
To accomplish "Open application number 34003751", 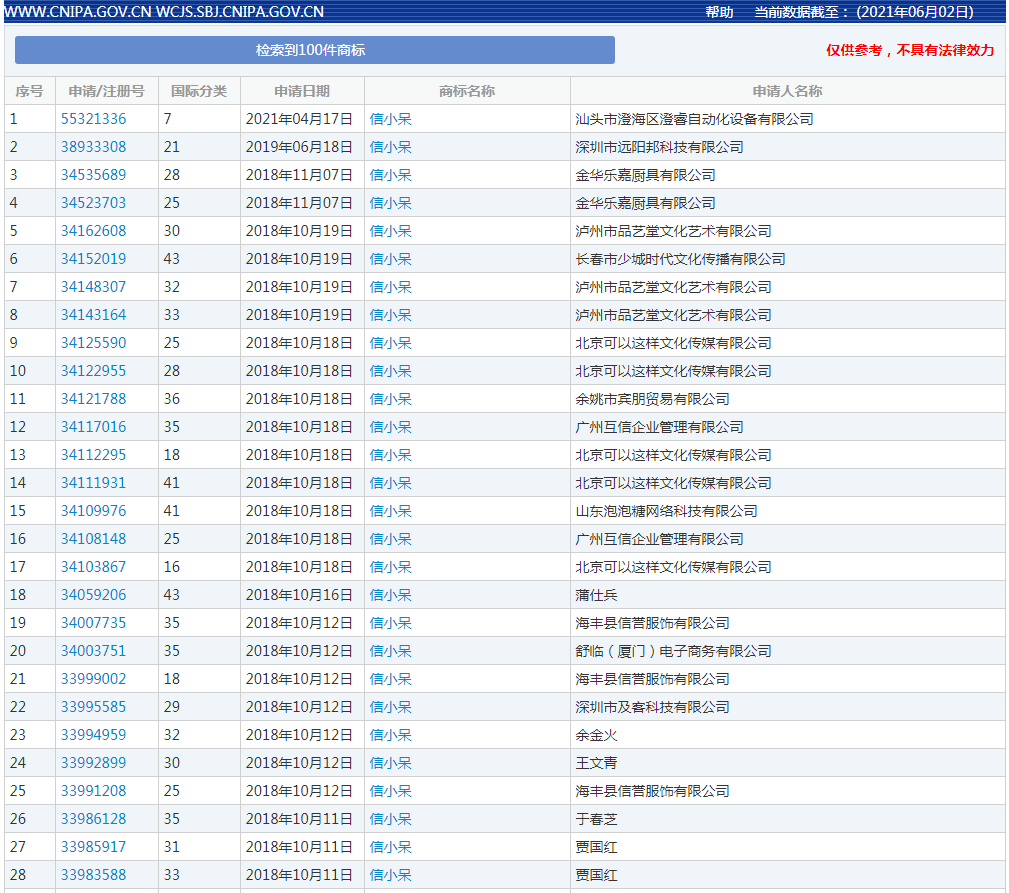I will pyautogui.click(x=93, y=650).
